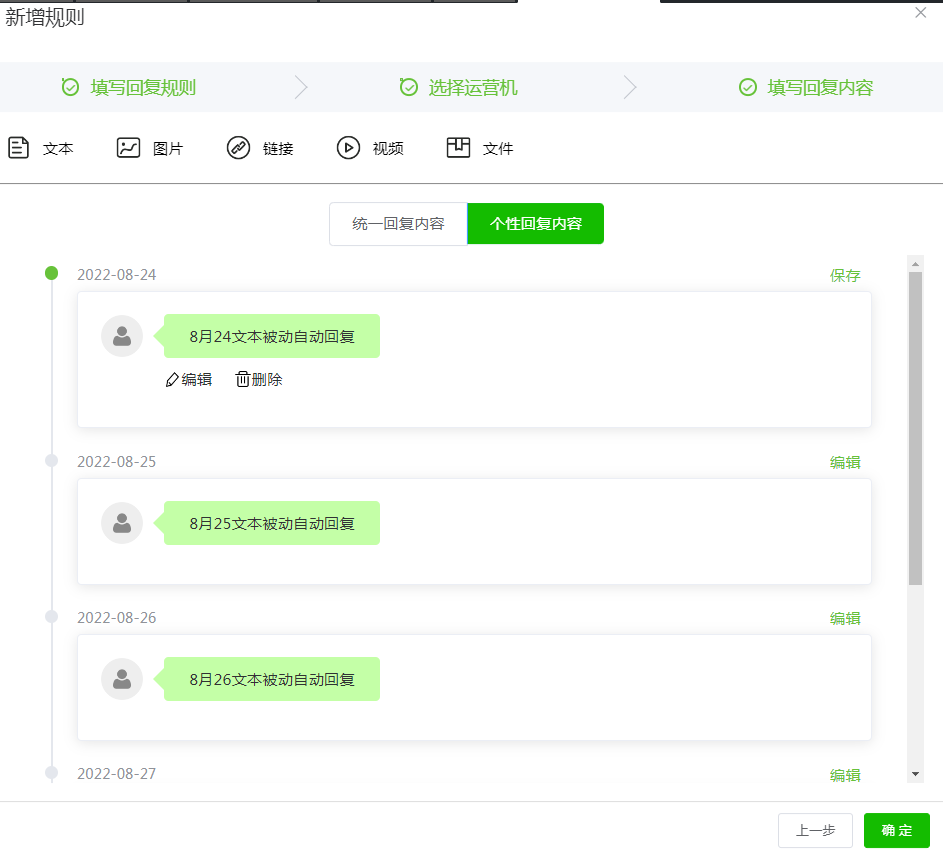Click 保存 link for 2022-08-24

point(845,276)
